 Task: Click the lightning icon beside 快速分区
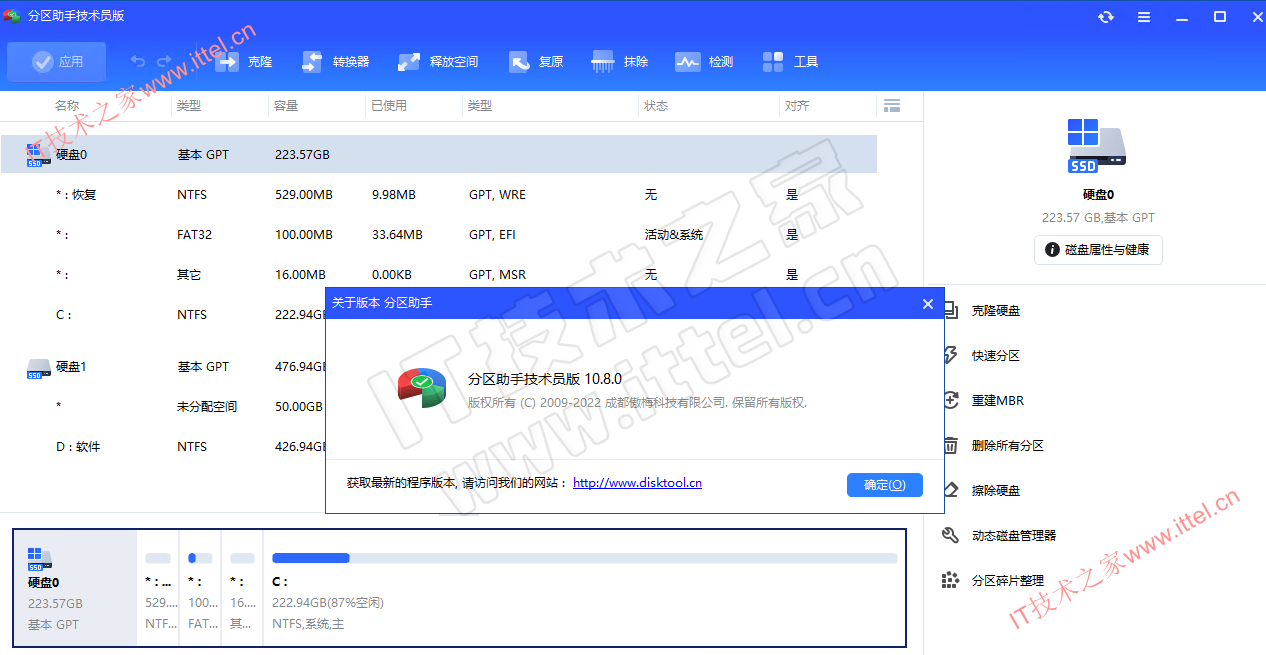tap(951, 355)
